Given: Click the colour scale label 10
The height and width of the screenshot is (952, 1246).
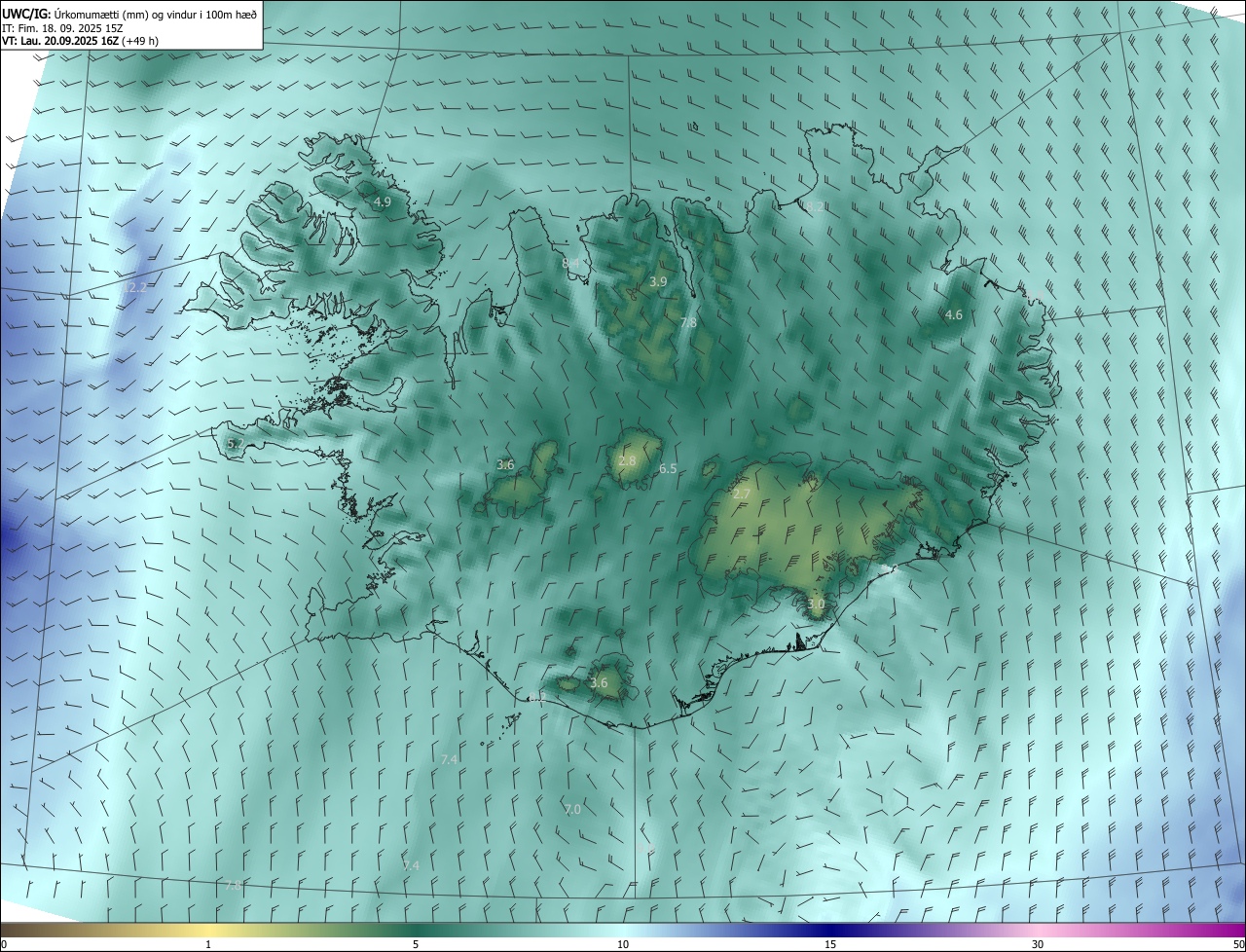Looking at the screenshot, I should 623,944.
